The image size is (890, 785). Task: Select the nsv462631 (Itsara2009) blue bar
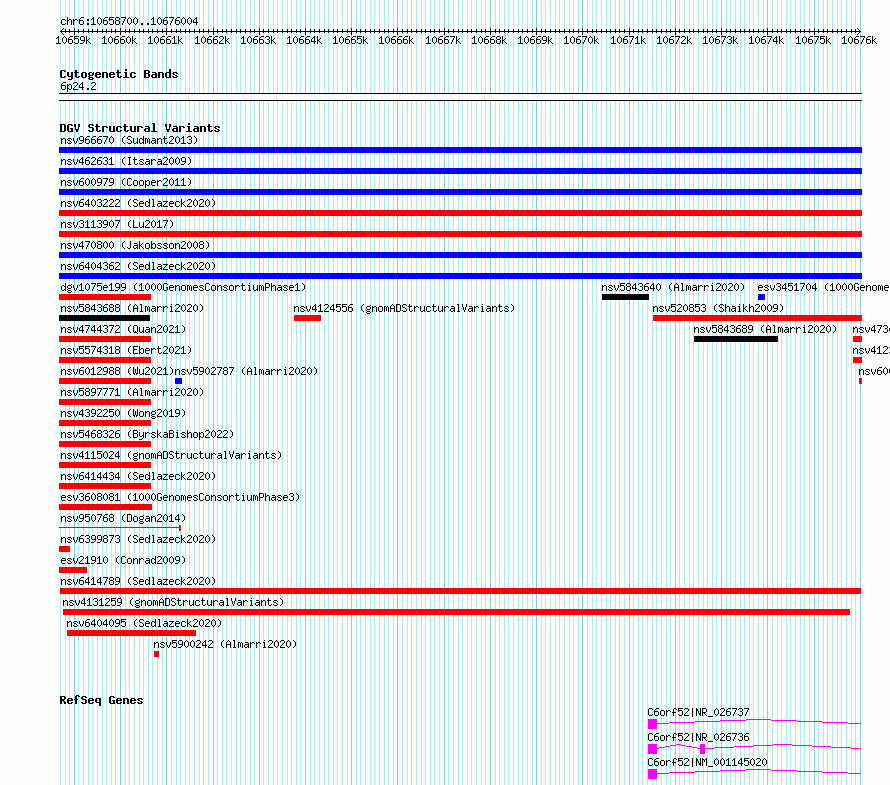pyautogui.click(x=460, y=171)
